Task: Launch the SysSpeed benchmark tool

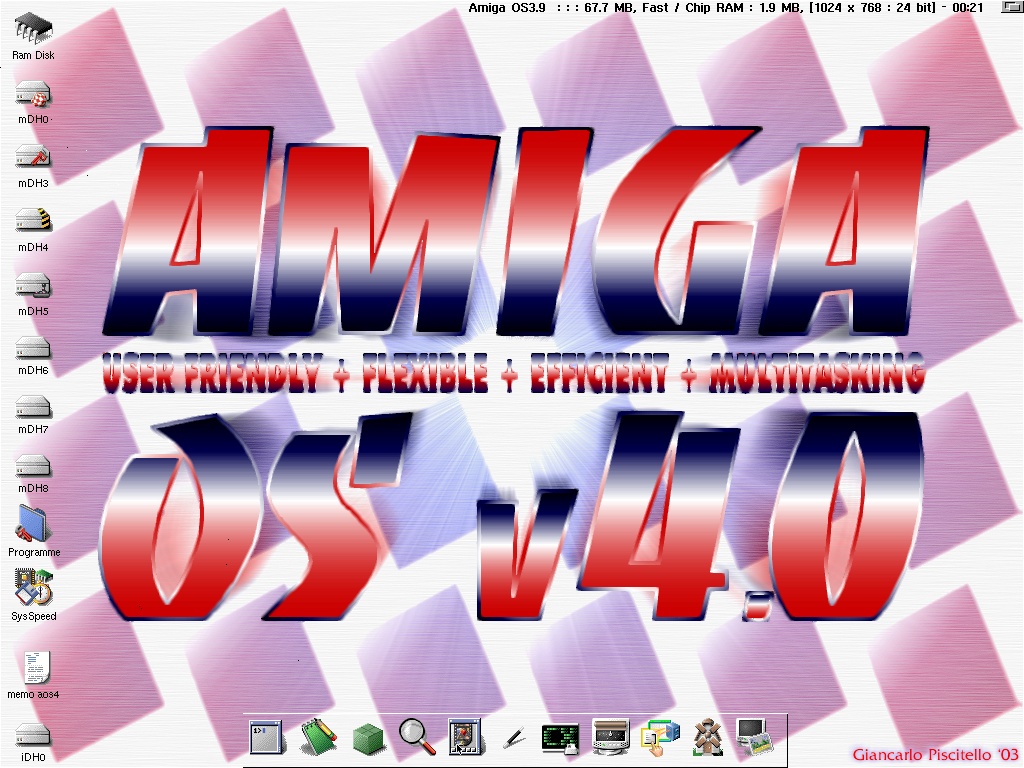Action: [x=33, y=588]
